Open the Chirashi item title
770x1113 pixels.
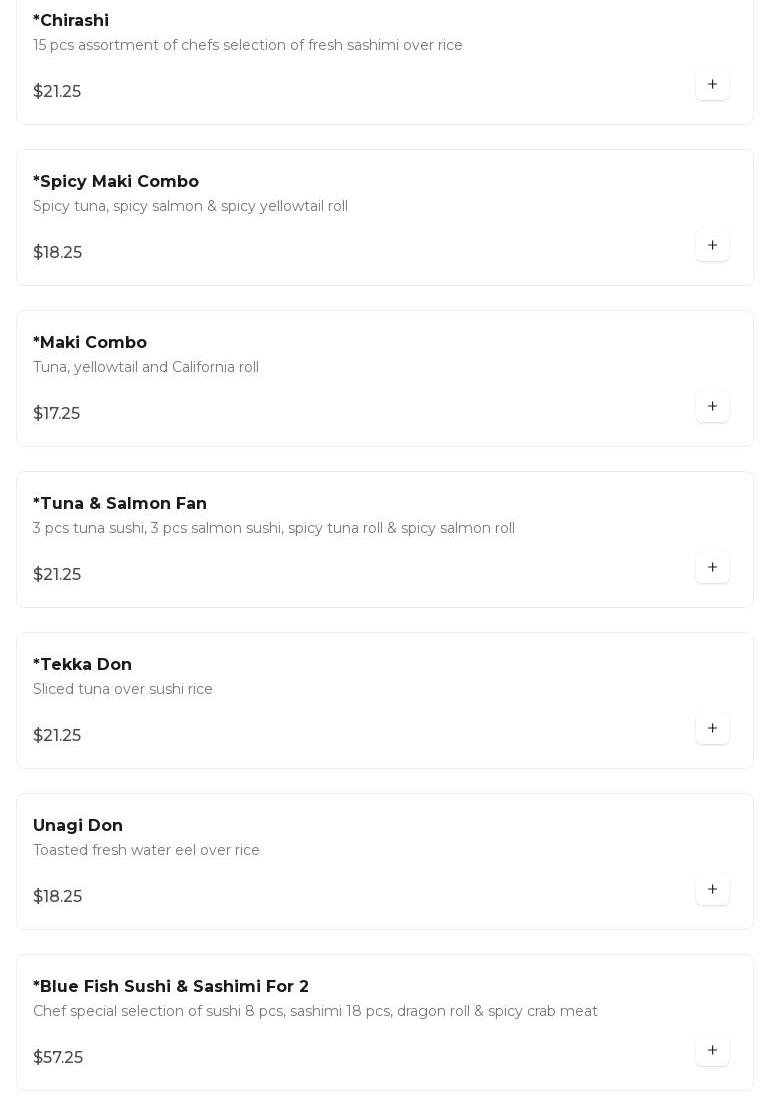(x=71, y=21)
